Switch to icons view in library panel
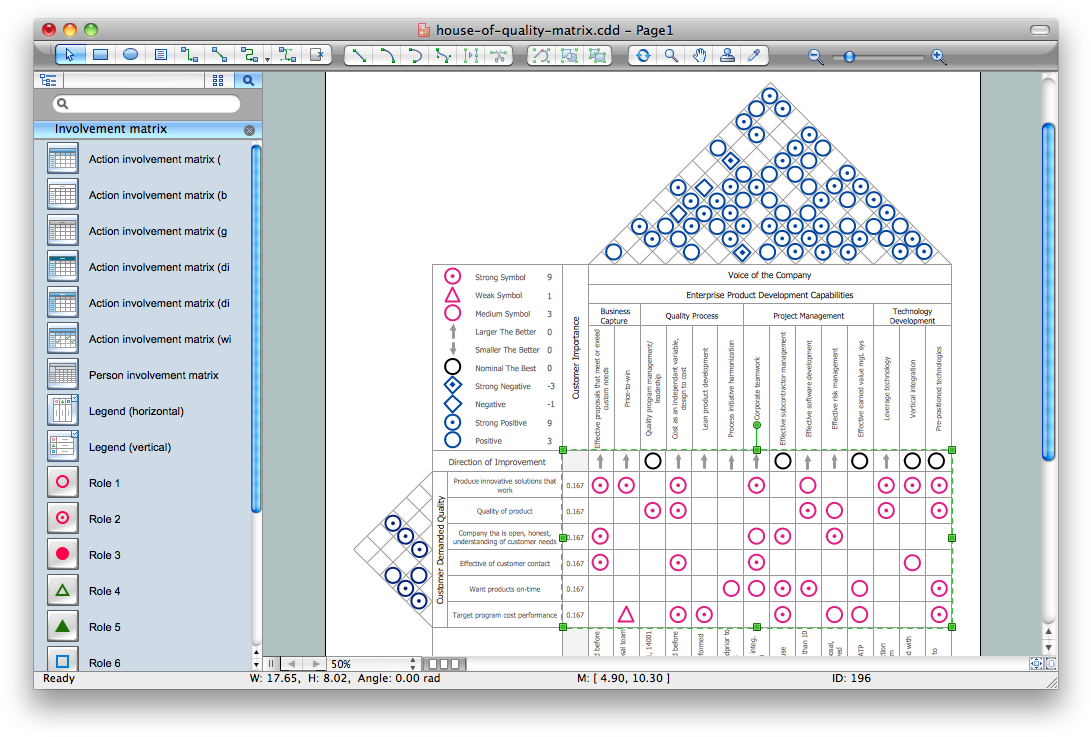The width and height of the screenshot is (1091, 737). (218, 79)
